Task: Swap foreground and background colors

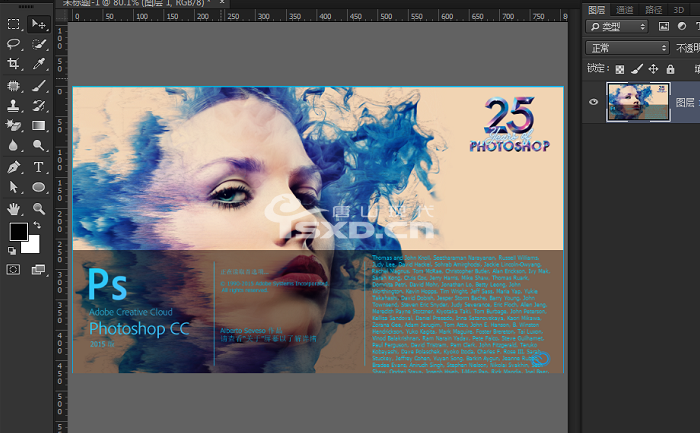Action: 37,225
